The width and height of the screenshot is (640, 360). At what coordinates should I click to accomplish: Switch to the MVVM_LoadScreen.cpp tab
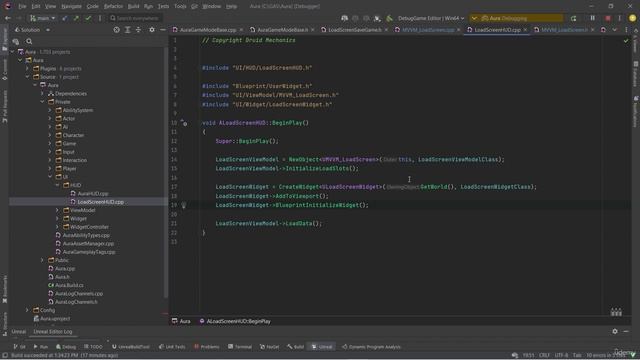tap(428, 30)
